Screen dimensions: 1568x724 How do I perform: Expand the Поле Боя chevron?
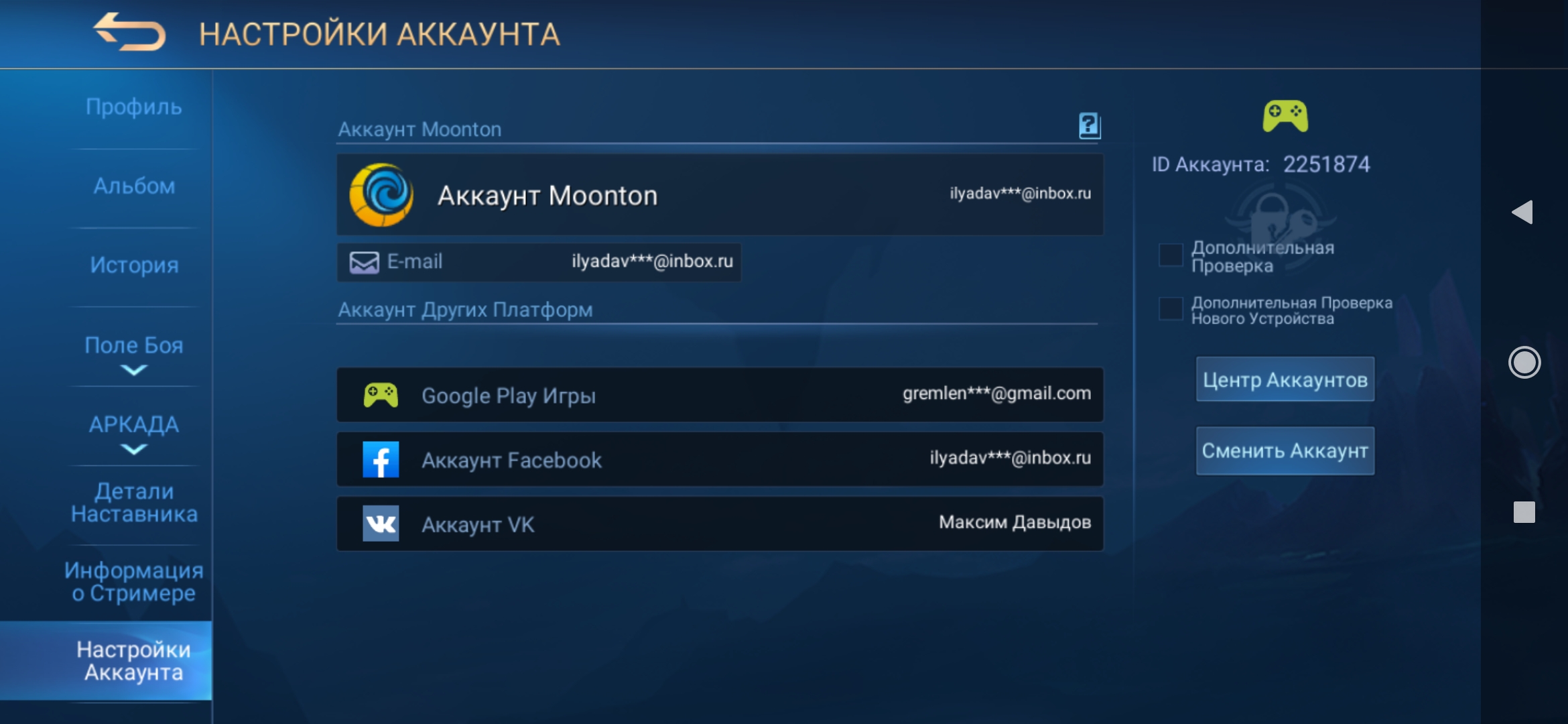(x=134, y=370)
